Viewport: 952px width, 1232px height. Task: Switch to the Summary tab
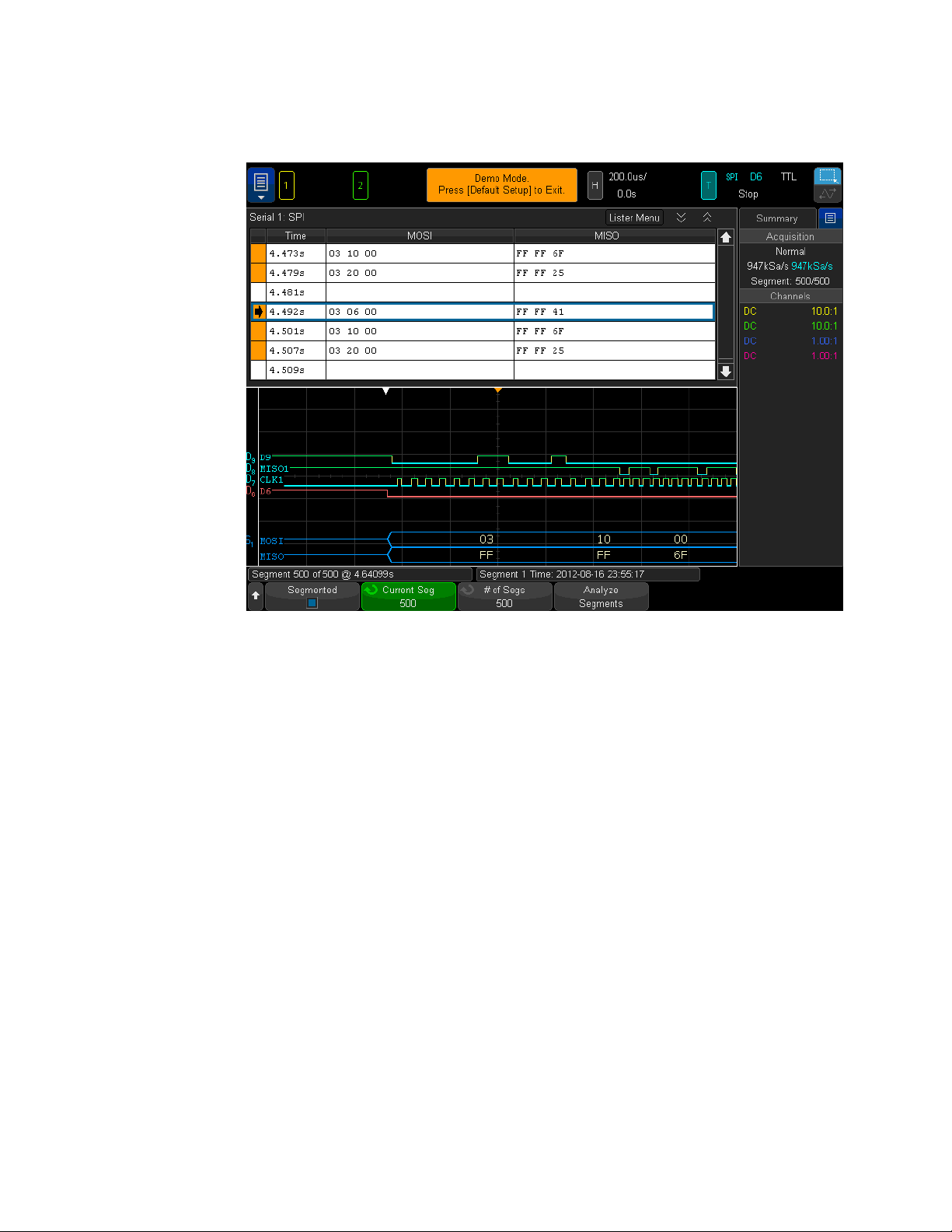tap(777, 218)
